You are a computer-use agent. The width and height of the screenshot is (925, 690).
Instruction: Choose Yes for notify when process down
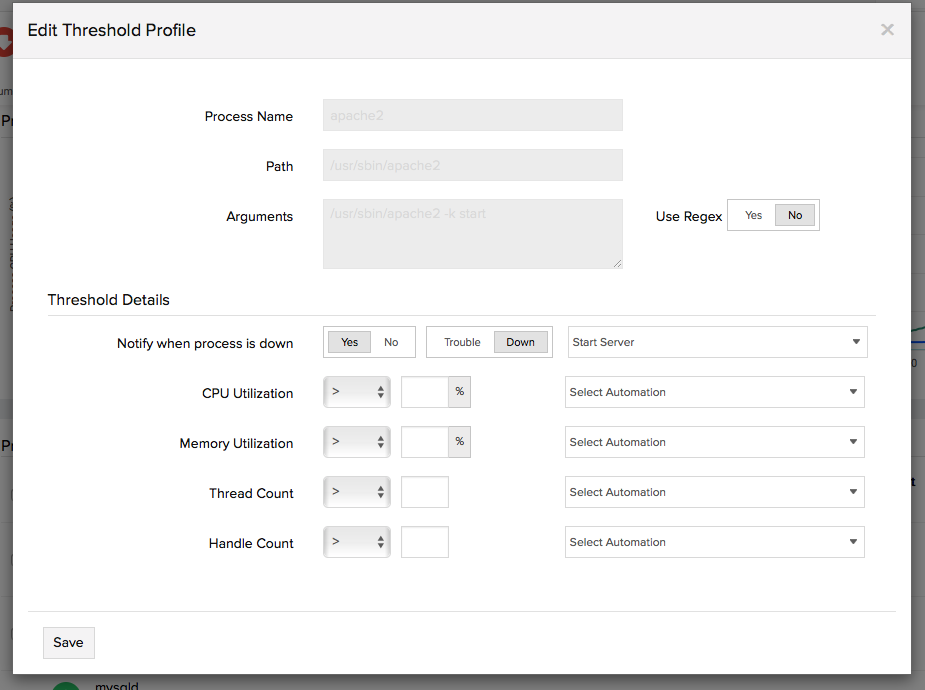[350, 342]
